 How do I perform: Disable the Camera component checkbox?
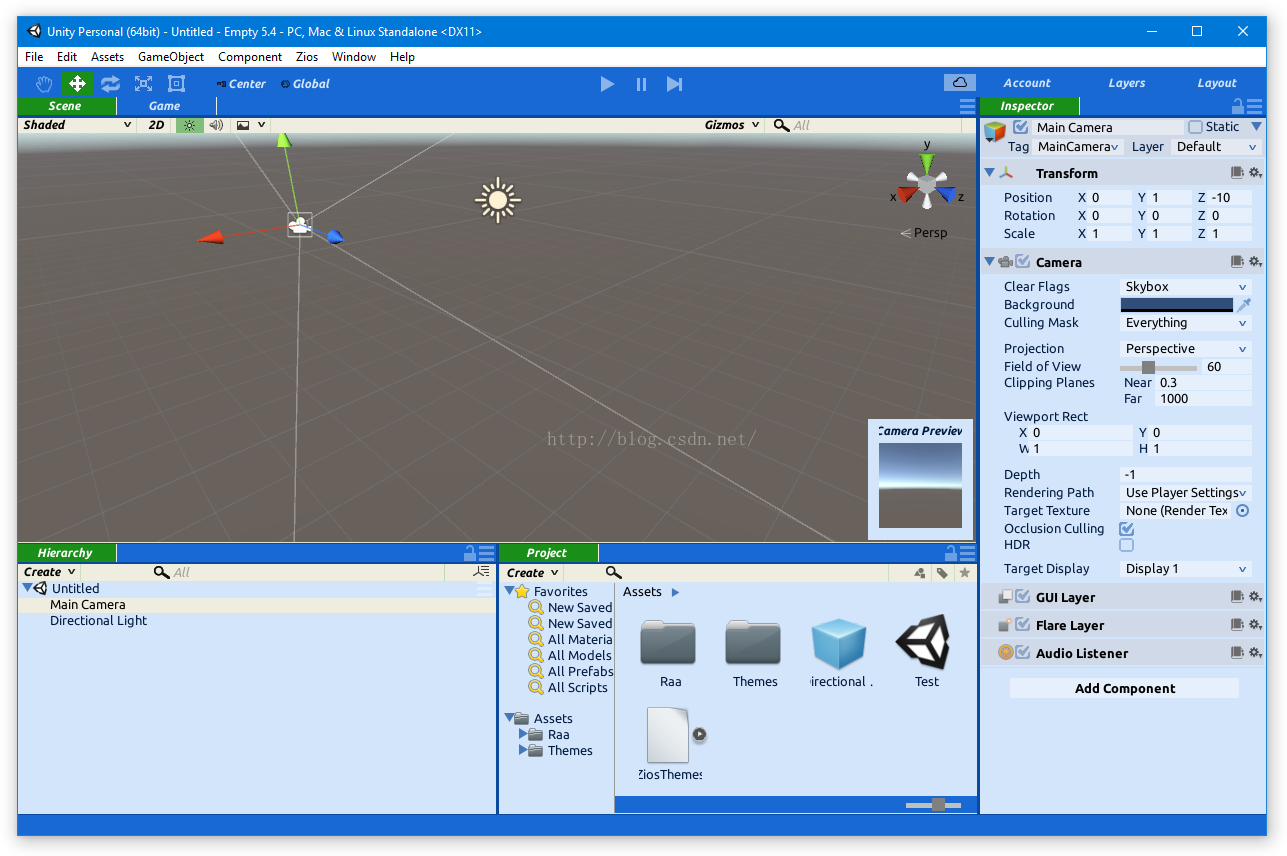pyautogui.click(x=1022, y=262)
